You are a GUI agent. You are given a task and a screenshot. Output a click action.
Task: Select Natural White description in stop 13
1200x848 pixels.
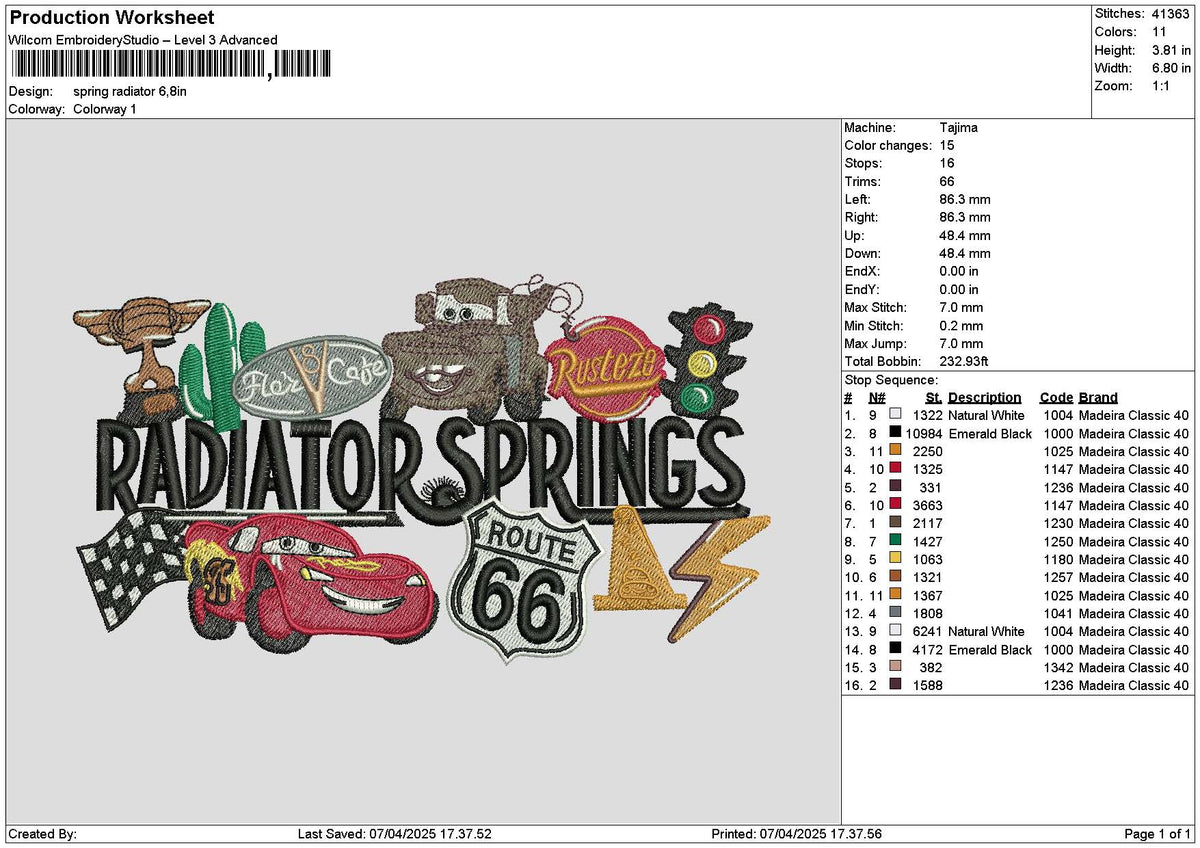(x=986, y=631)
